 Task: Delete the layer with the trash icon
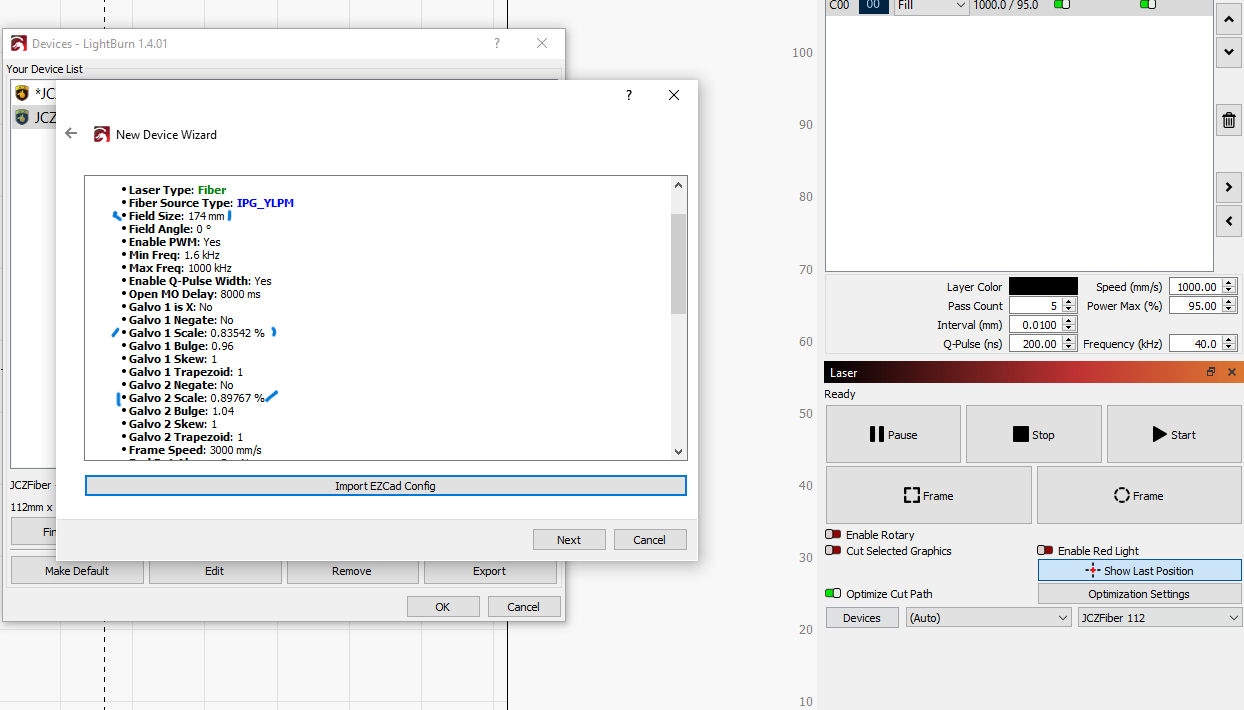[x=1229, y=121]
